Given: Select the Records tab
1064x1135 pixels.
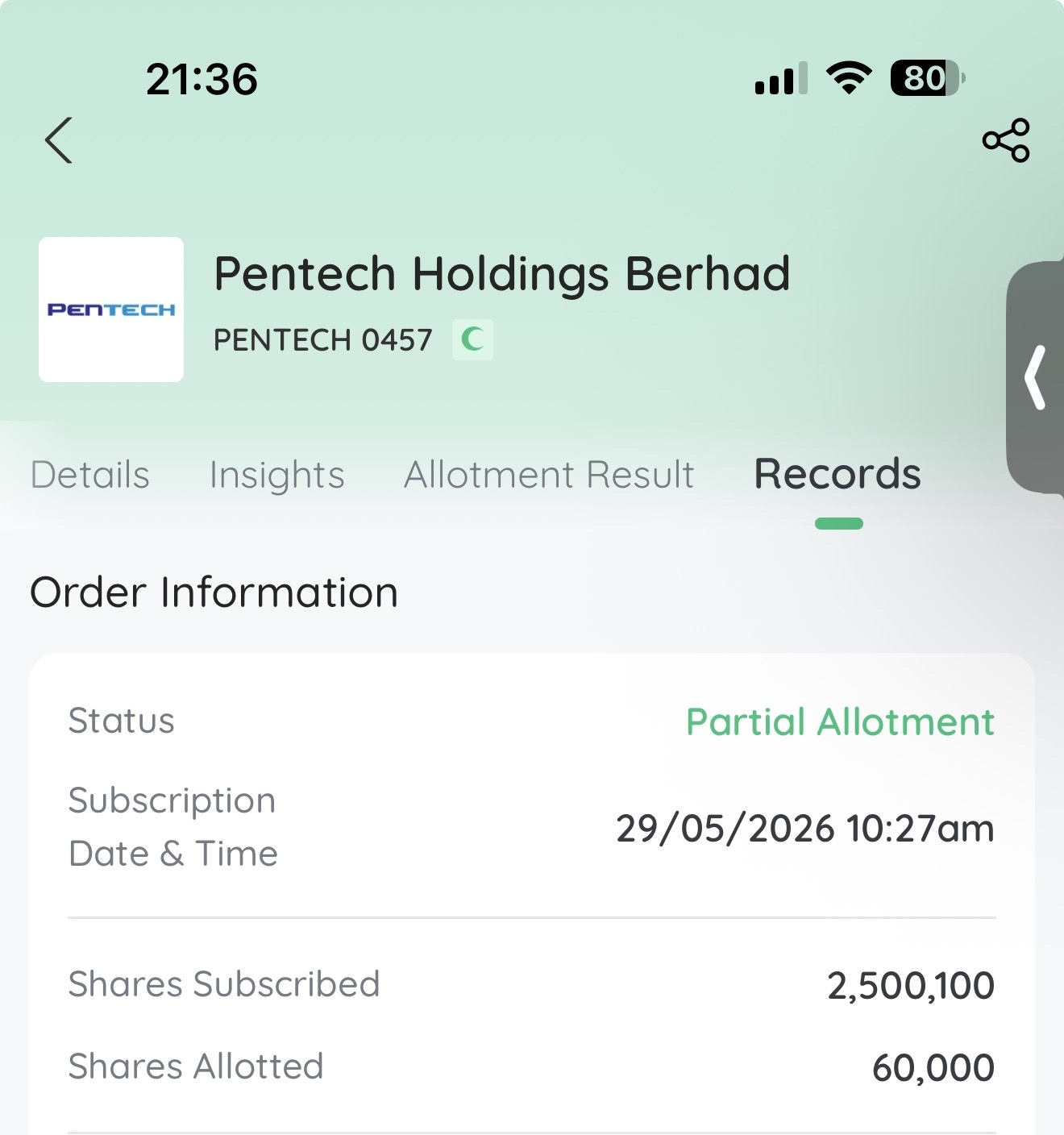Looking at the screenshot, I should tap(837, 474).
